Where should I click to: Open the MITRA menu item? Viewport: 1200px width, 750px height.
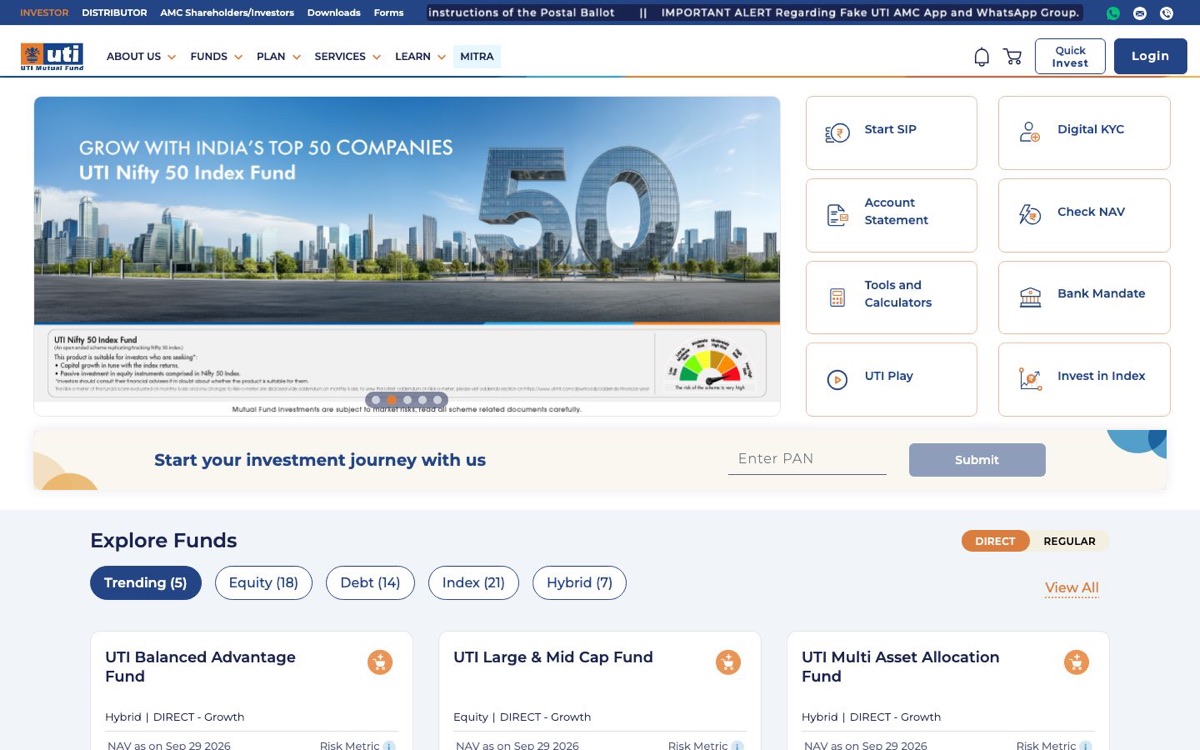coord(477,57)
